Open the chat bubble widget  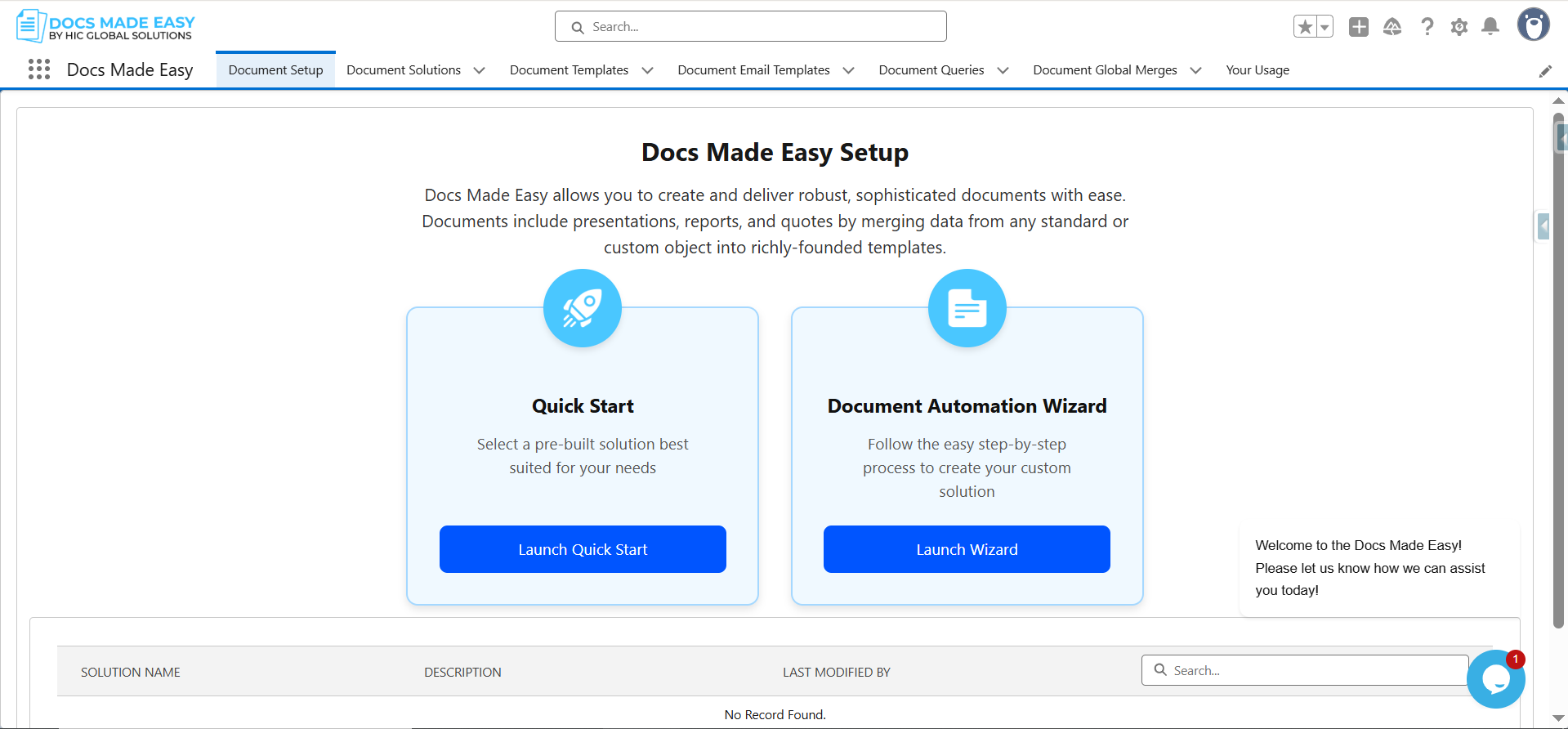(1496, 678)
